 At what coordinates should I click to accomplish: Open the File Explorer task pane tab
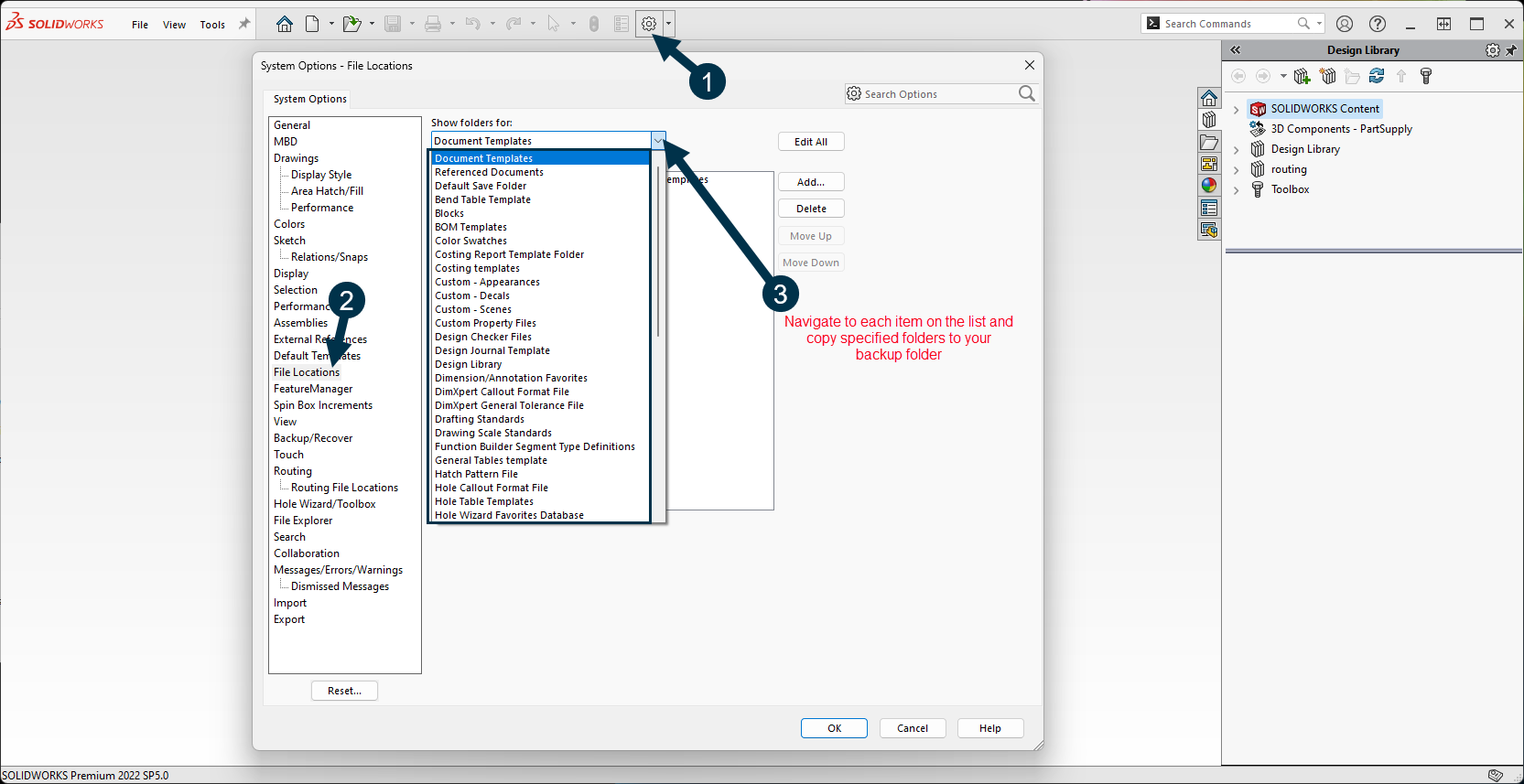pos(1209,142)
